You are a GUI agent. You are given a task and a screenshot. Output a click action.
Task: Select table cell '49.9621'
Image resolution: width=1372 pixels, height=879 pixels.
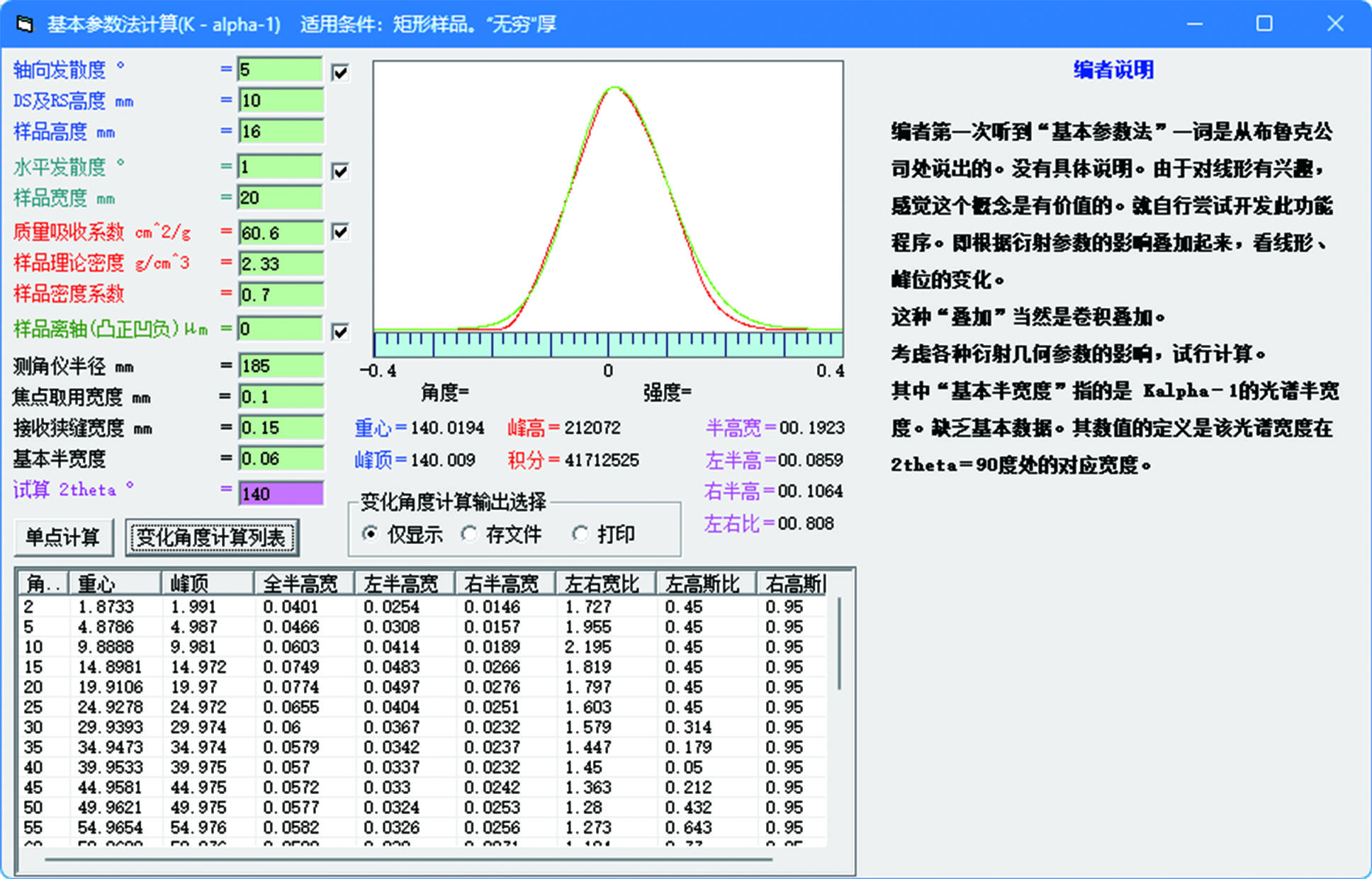[110, 807]
